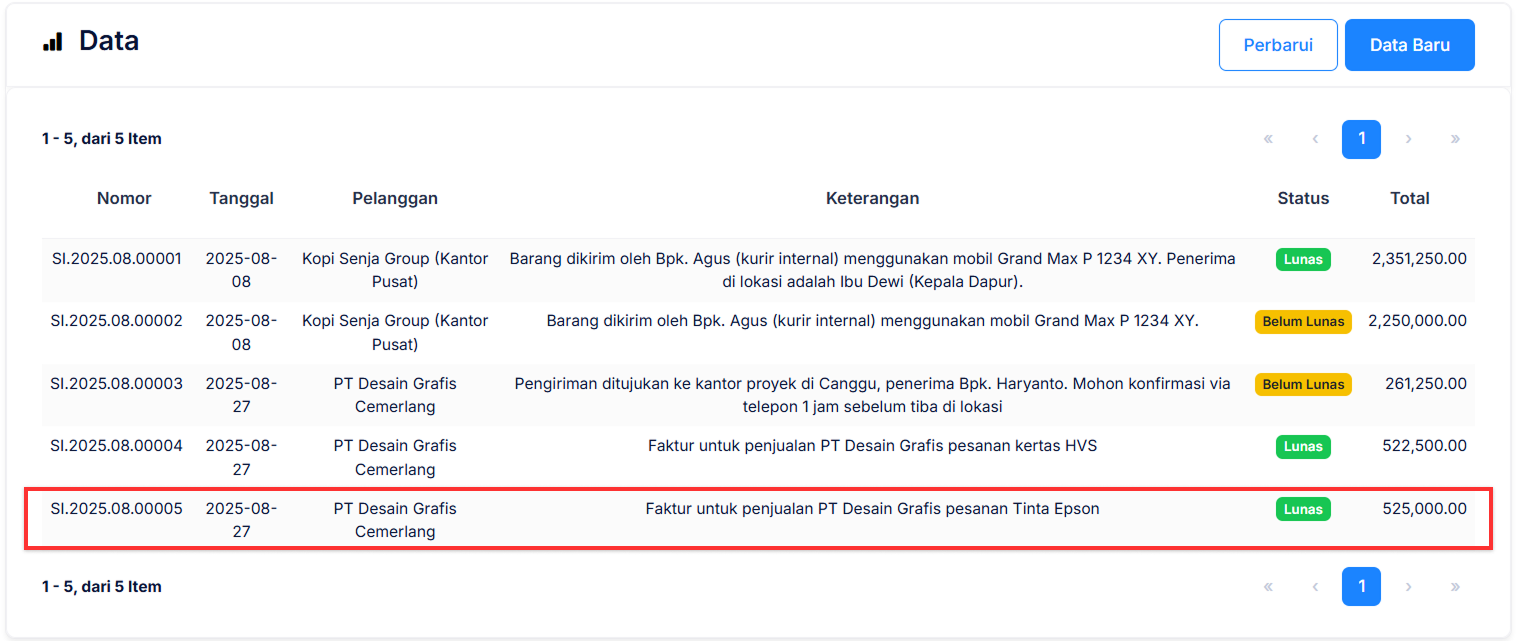The image size is (1518, 641).
Task: Select highlighted invoice SI.2025.08.00005
Action: click(117, 509)
